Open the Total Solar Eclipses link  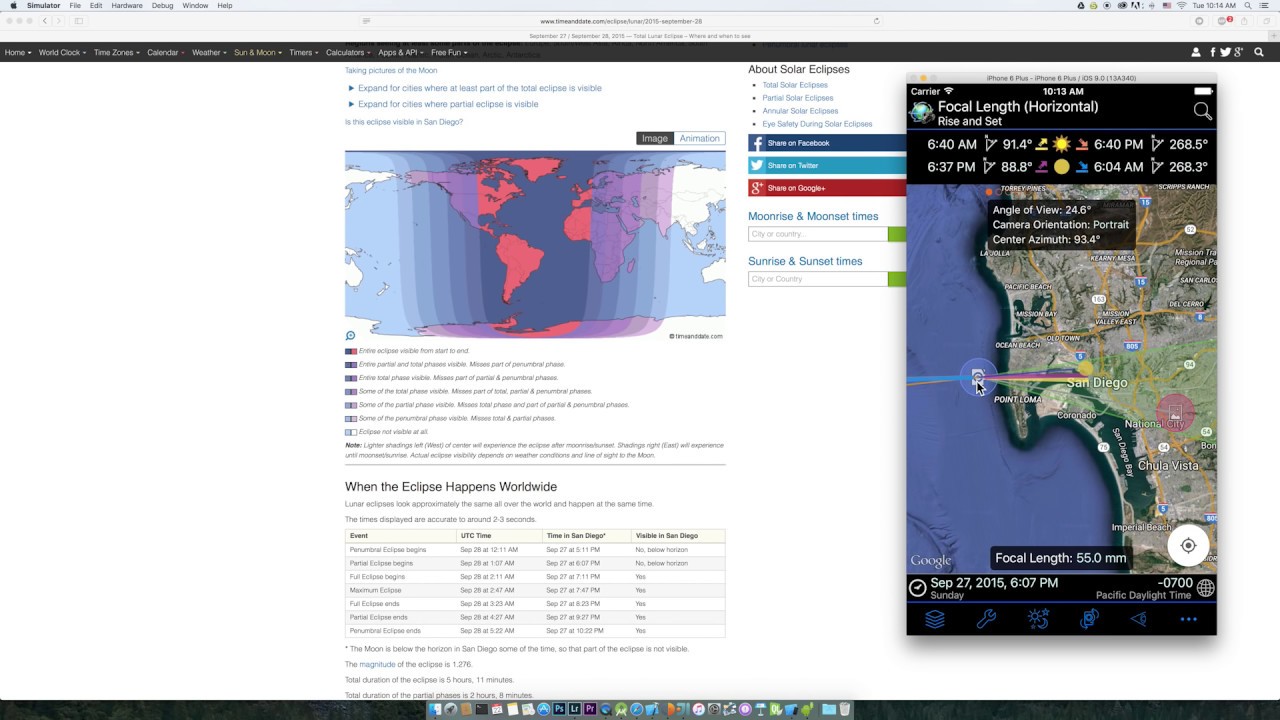pos(795,85)
